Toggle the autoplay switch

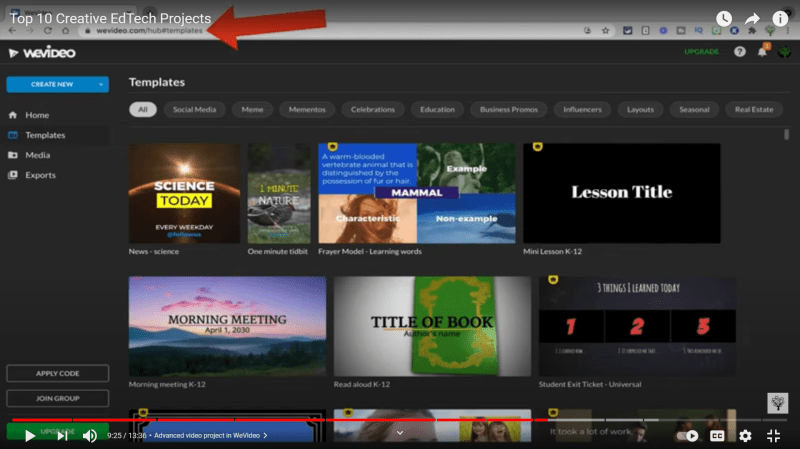pyautogui.click(x=687, y=435)
